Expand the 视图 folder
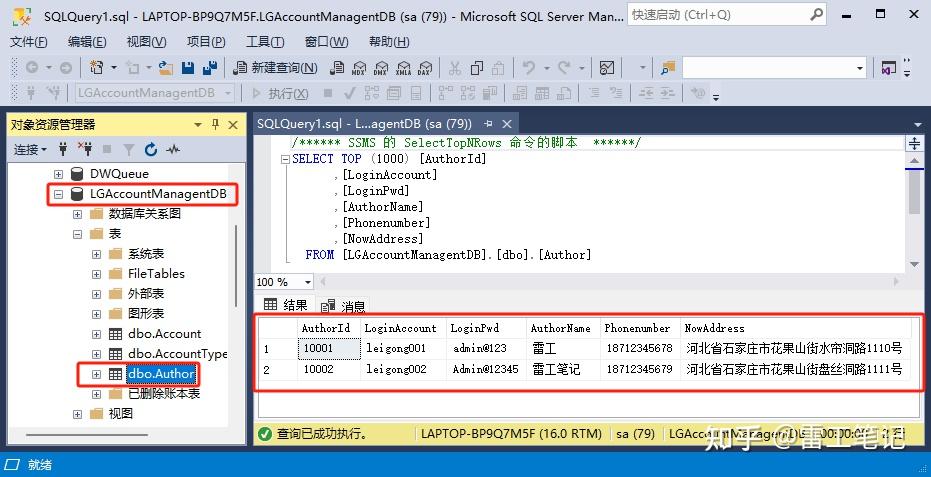The width and height of the screenshot is (931, 477). coord(77,414)
